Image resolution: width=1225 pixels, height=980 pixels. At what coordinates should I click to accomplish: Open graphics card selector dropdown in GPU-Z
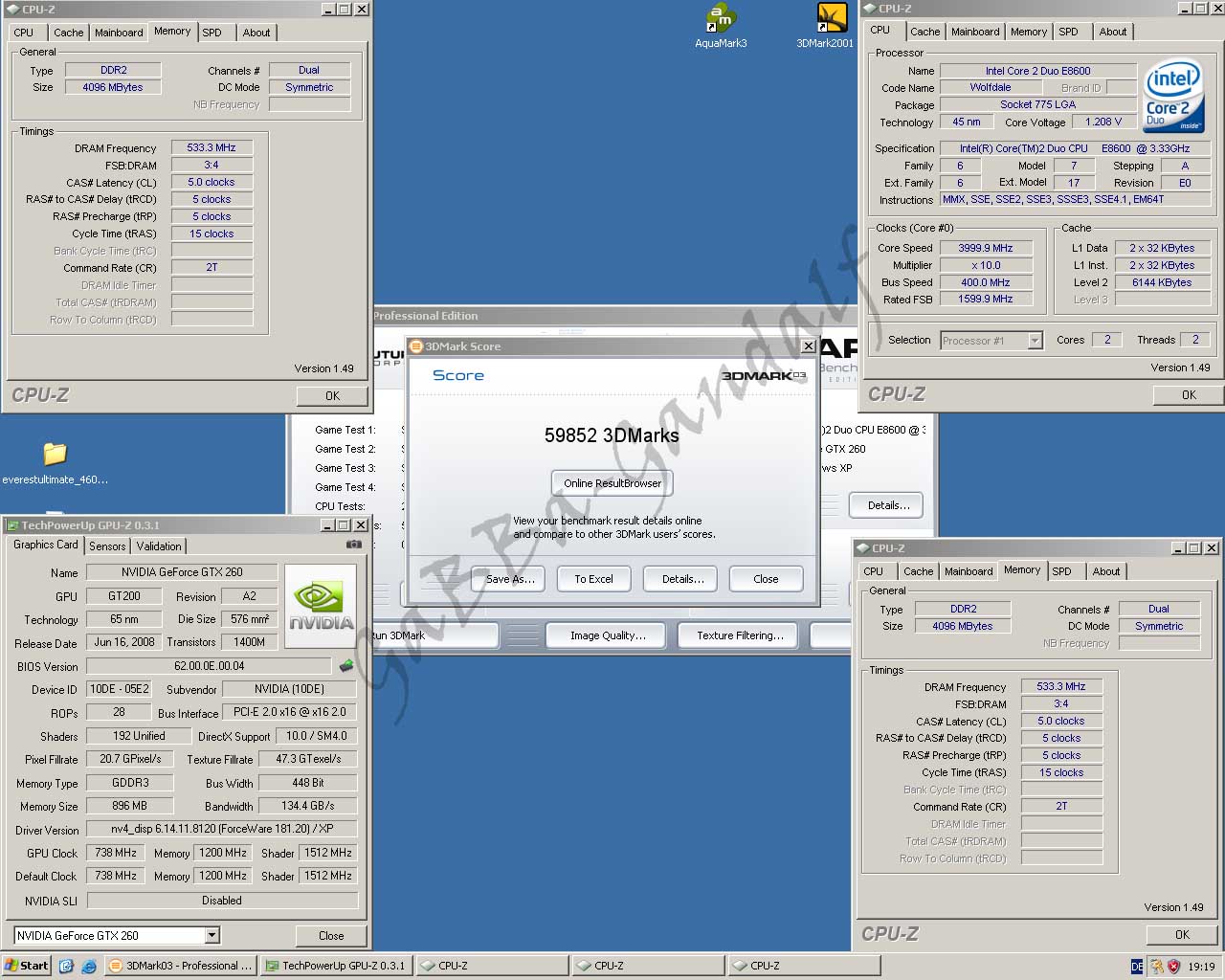(212, 935)
